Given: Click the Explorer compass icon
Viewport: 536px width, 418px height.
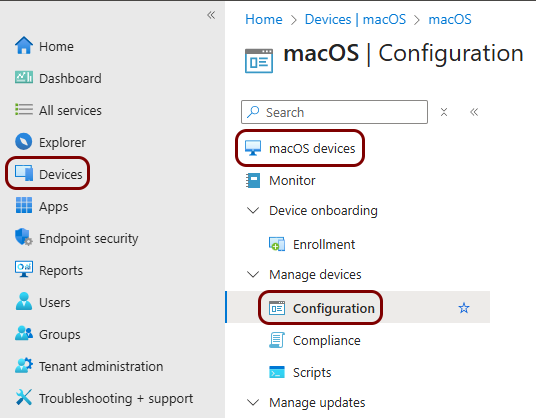Looking at the screenshot, I should pos(24,141).
